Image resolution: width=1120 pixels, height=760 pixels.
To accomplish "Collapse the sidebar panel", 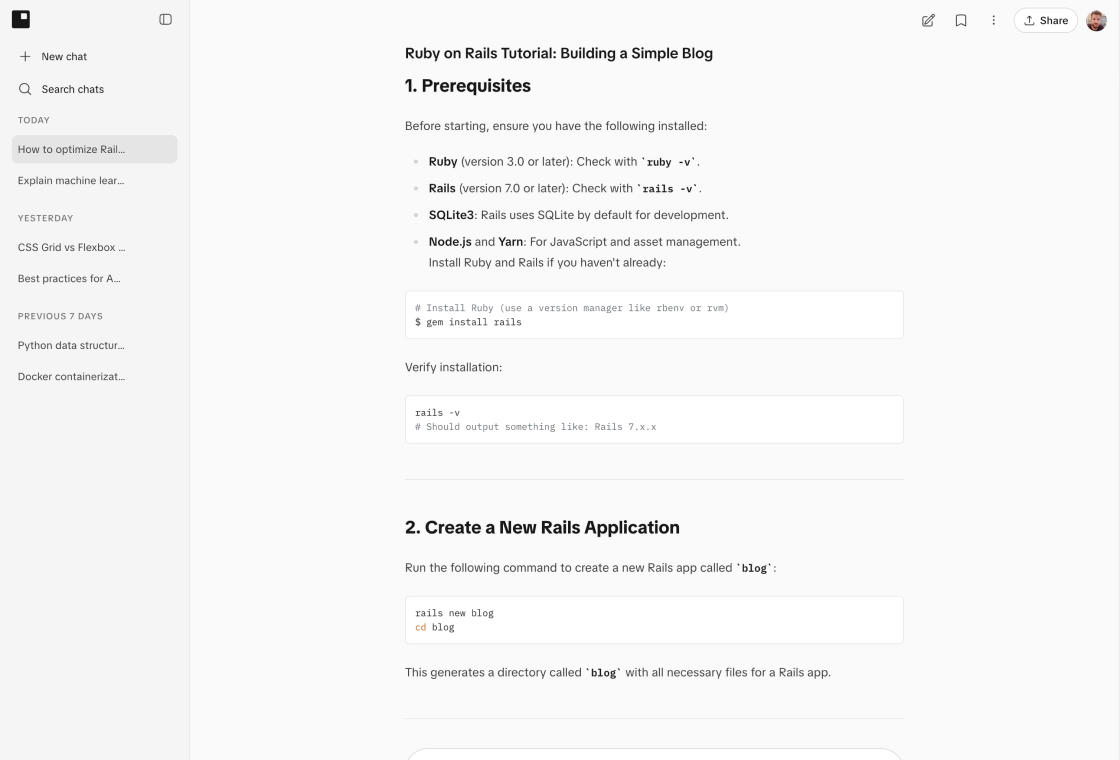I will click(165, 19).
